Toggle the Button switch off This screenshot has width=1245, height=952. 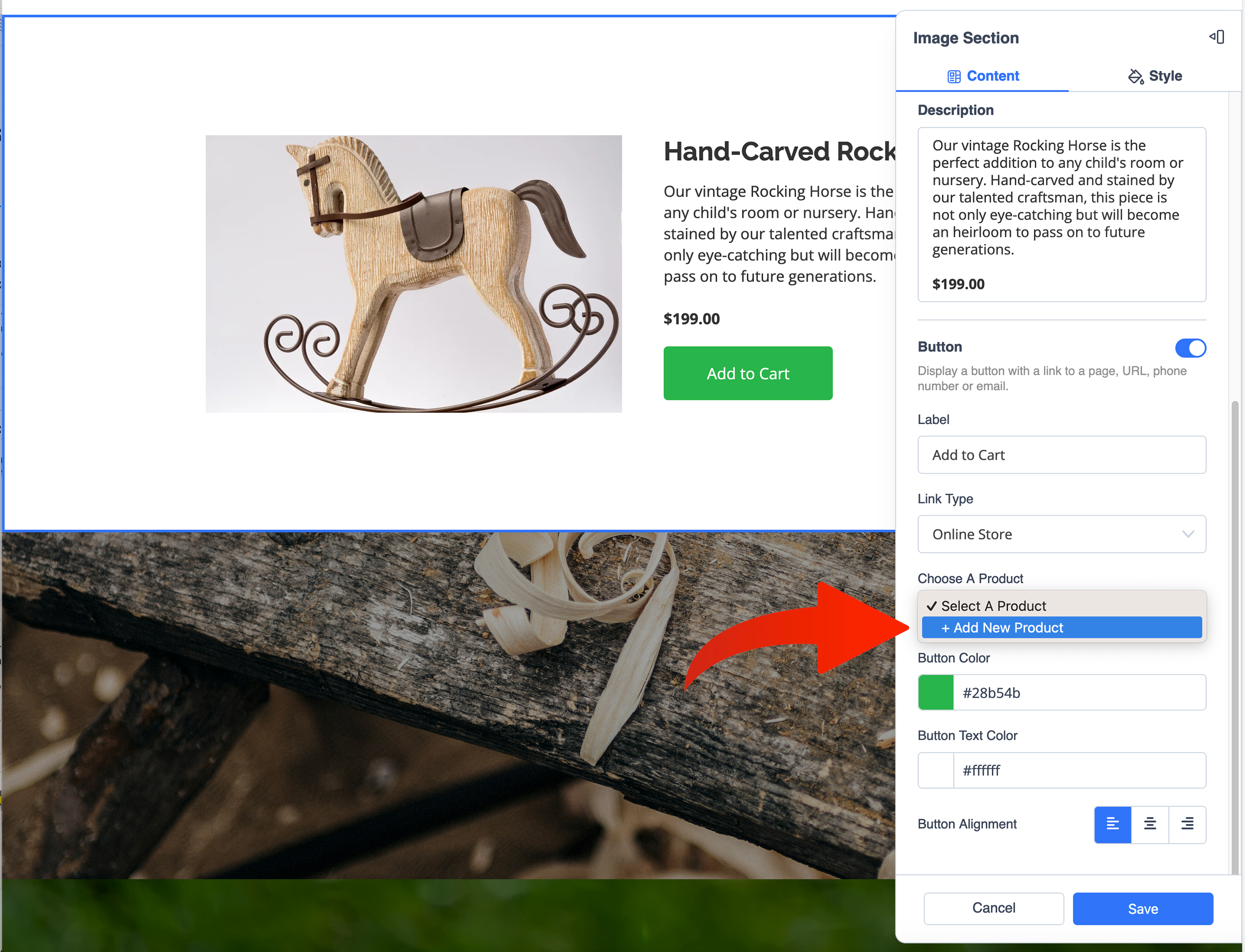(x=1190, y=348)
